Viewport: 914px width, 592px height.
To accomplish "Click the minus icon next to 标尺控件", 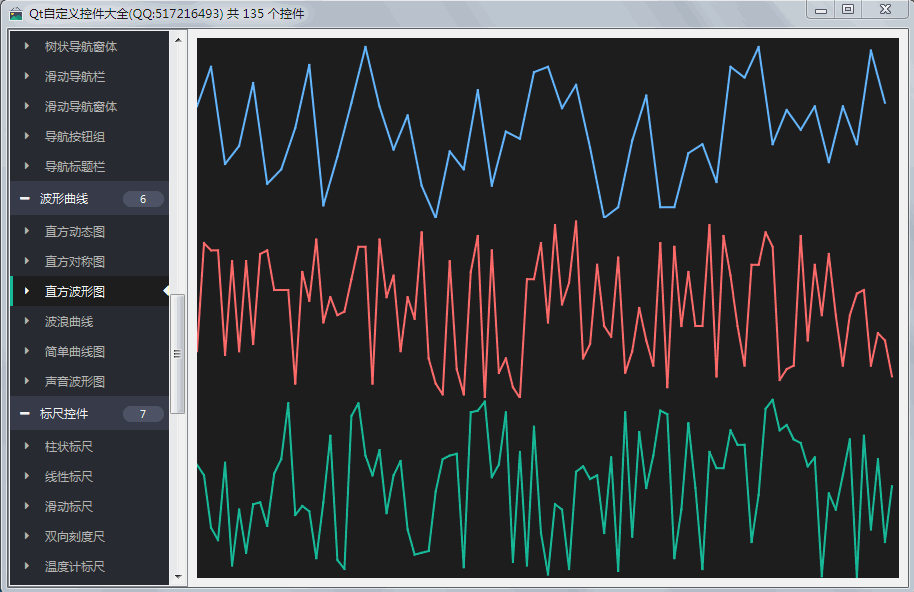I will click(25, 414).
